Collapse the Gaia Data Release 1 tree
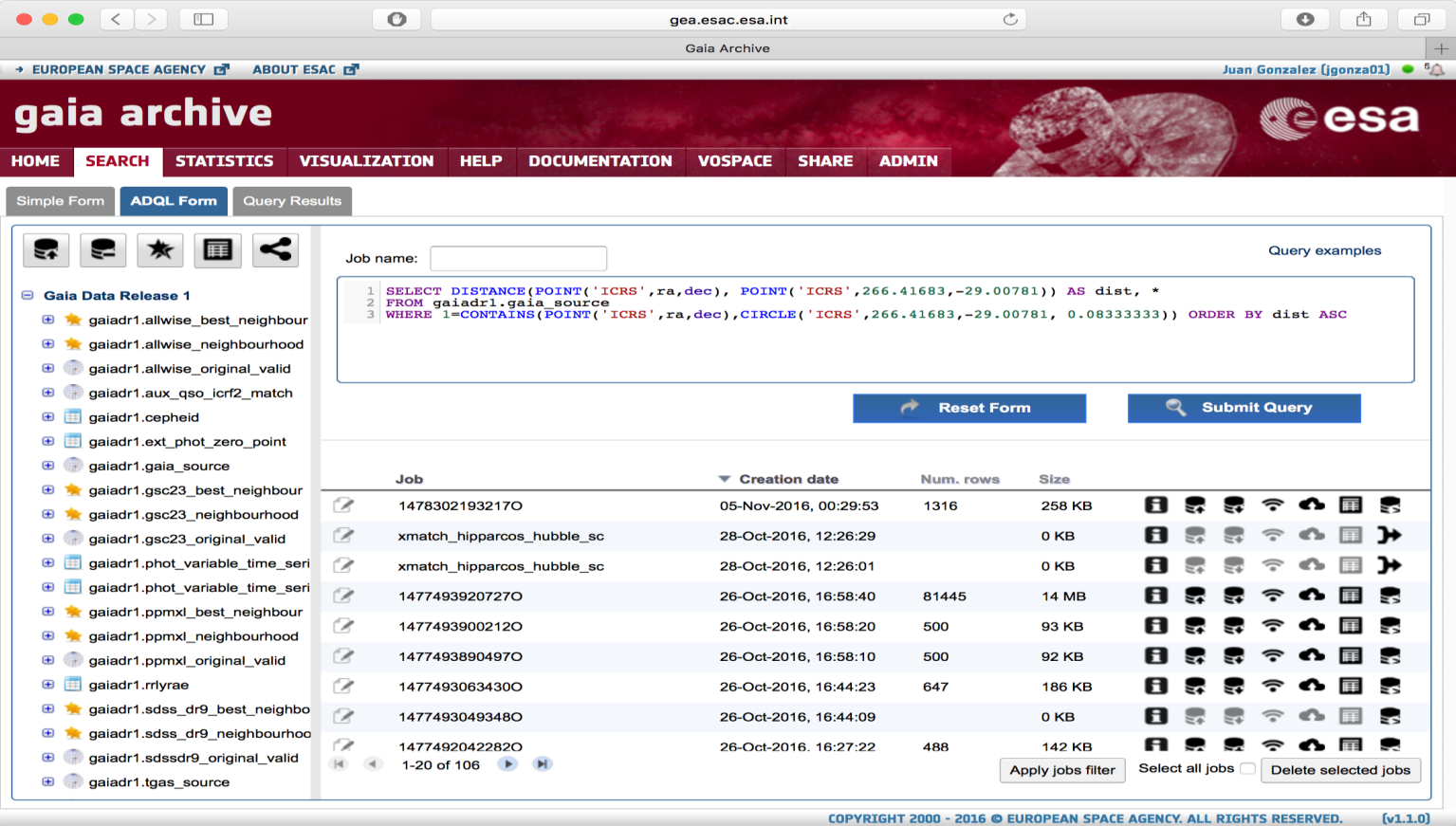The height and width of the screenshot is (826, 1456). pos(28,296)
